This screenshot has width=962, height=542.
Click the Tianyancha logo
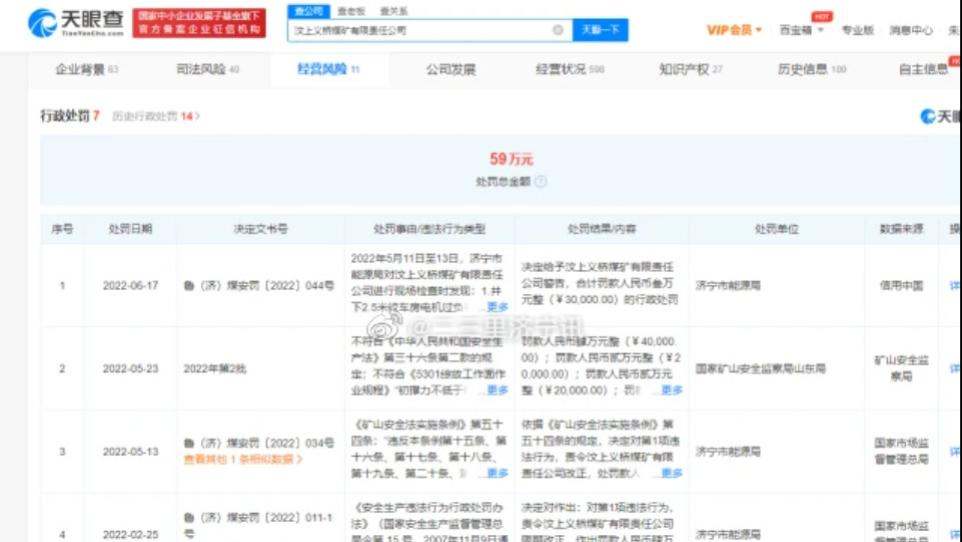coord(75,23)
